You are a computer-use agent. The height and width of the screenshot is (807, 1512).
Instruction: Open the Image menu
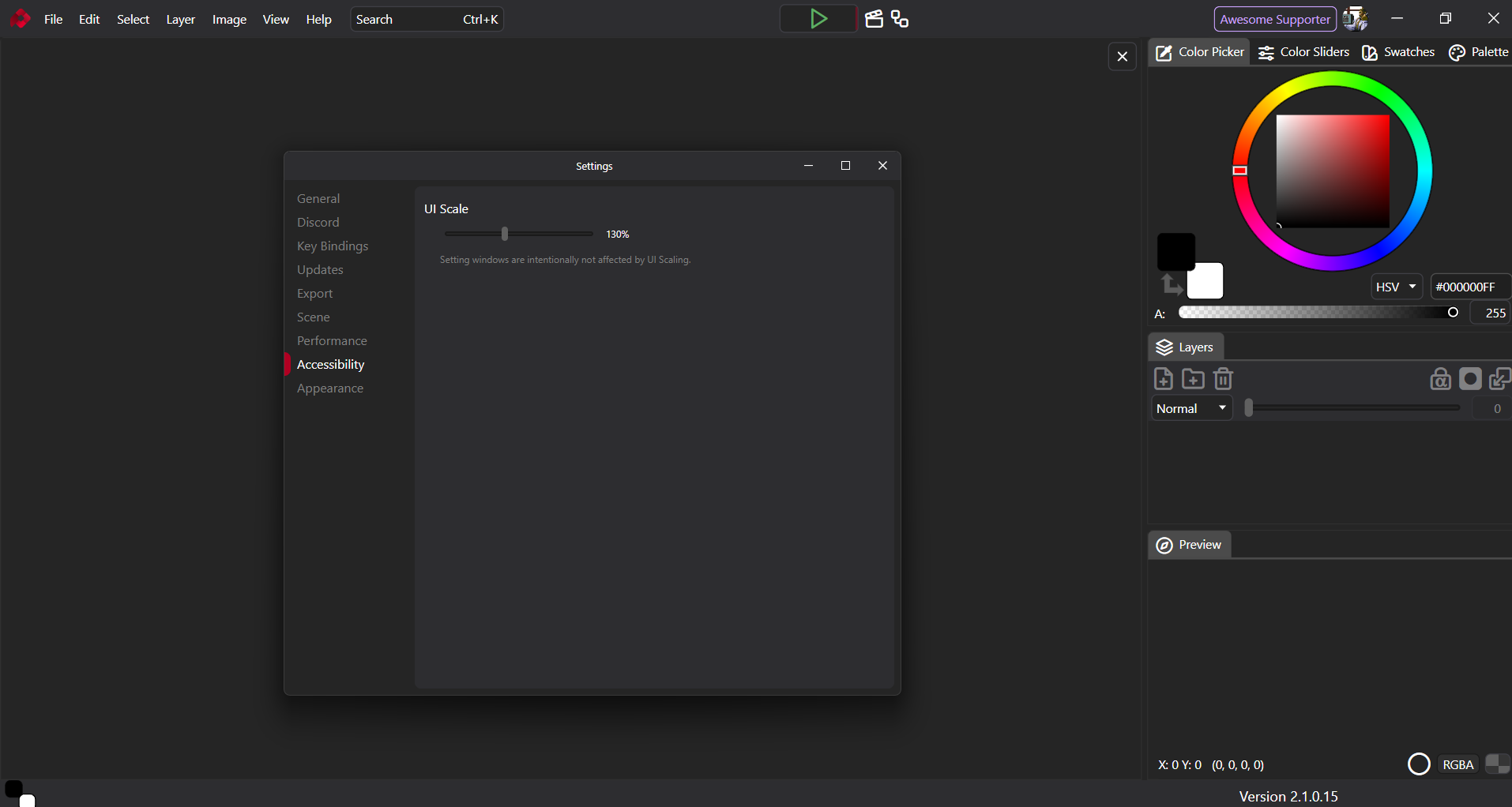(229, 19)
